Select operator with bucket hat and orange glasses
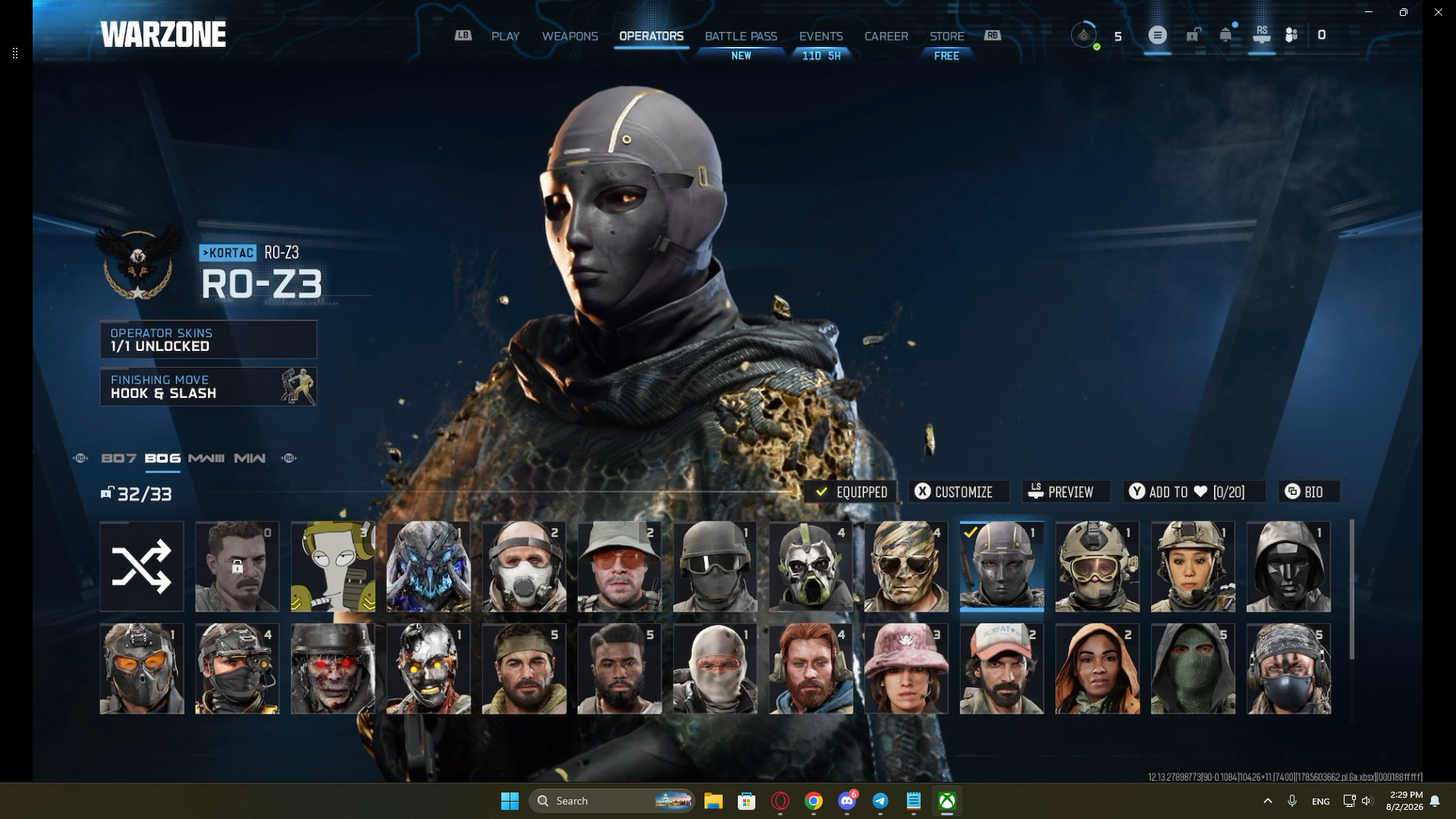Viewport: 1456px width, 819px height. click(620, 566)
